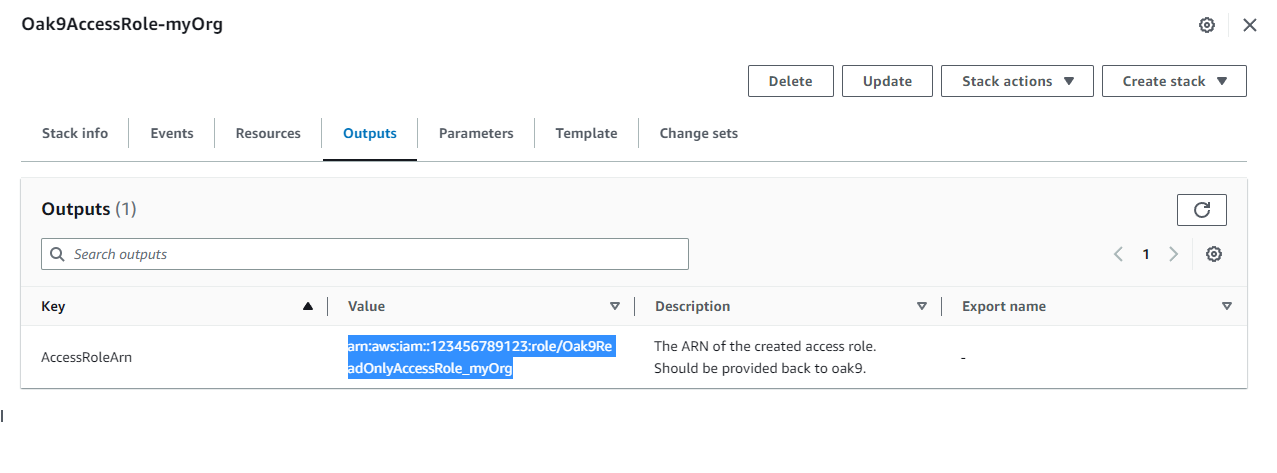Screen dimensions: 1277x473
Task: Go to next outputs page
Action: [1174, 254]
